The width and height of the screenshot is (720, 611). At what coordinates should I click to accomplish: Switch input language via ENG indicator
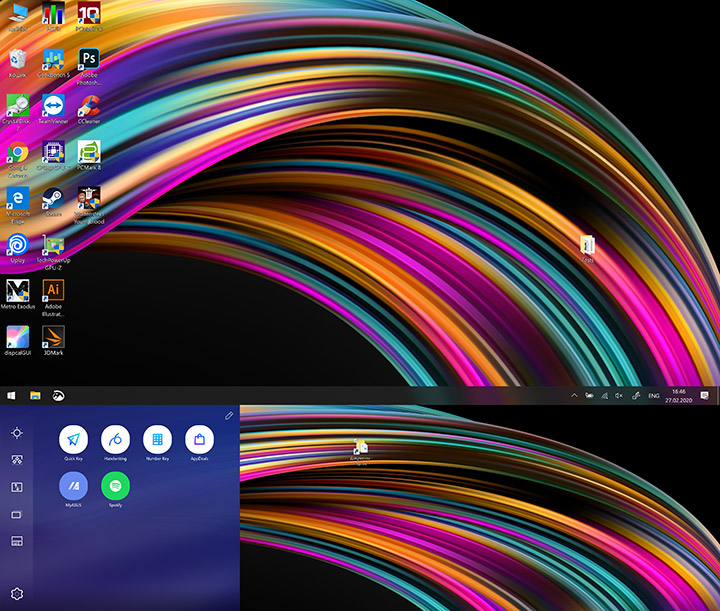point(654,396)
